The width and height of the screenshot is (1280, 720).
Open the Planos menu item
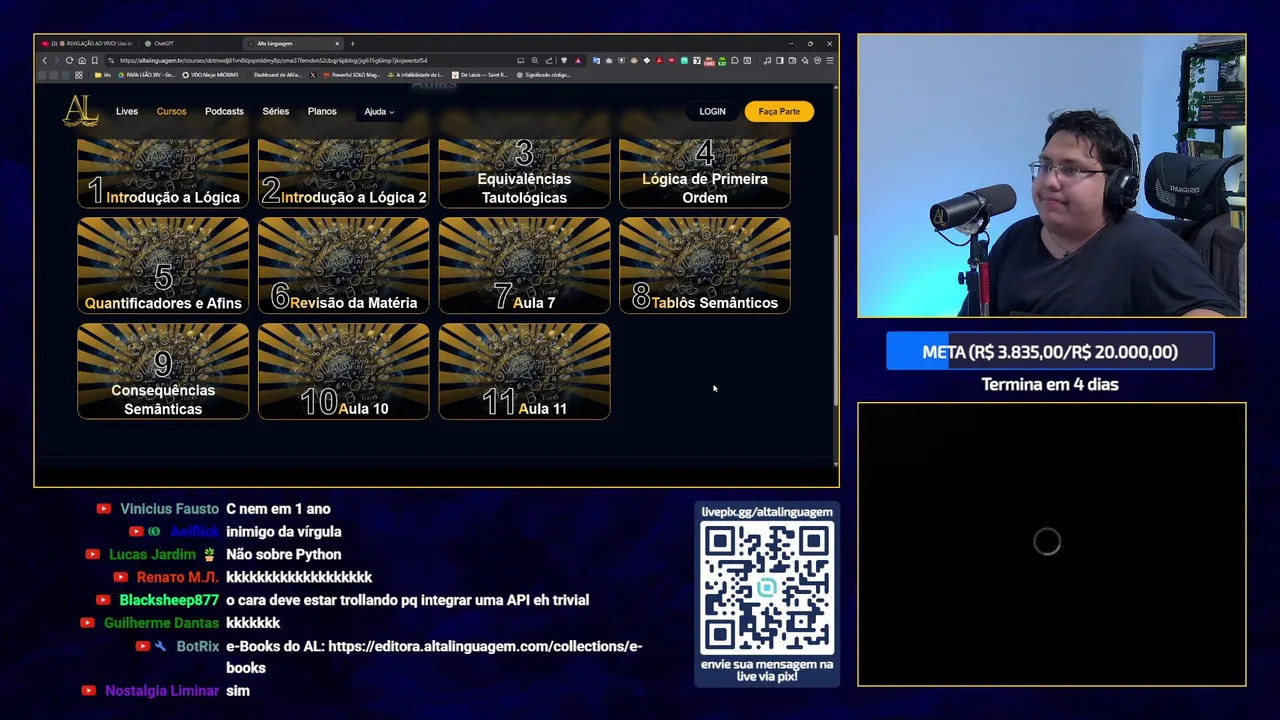coord(322,111)
